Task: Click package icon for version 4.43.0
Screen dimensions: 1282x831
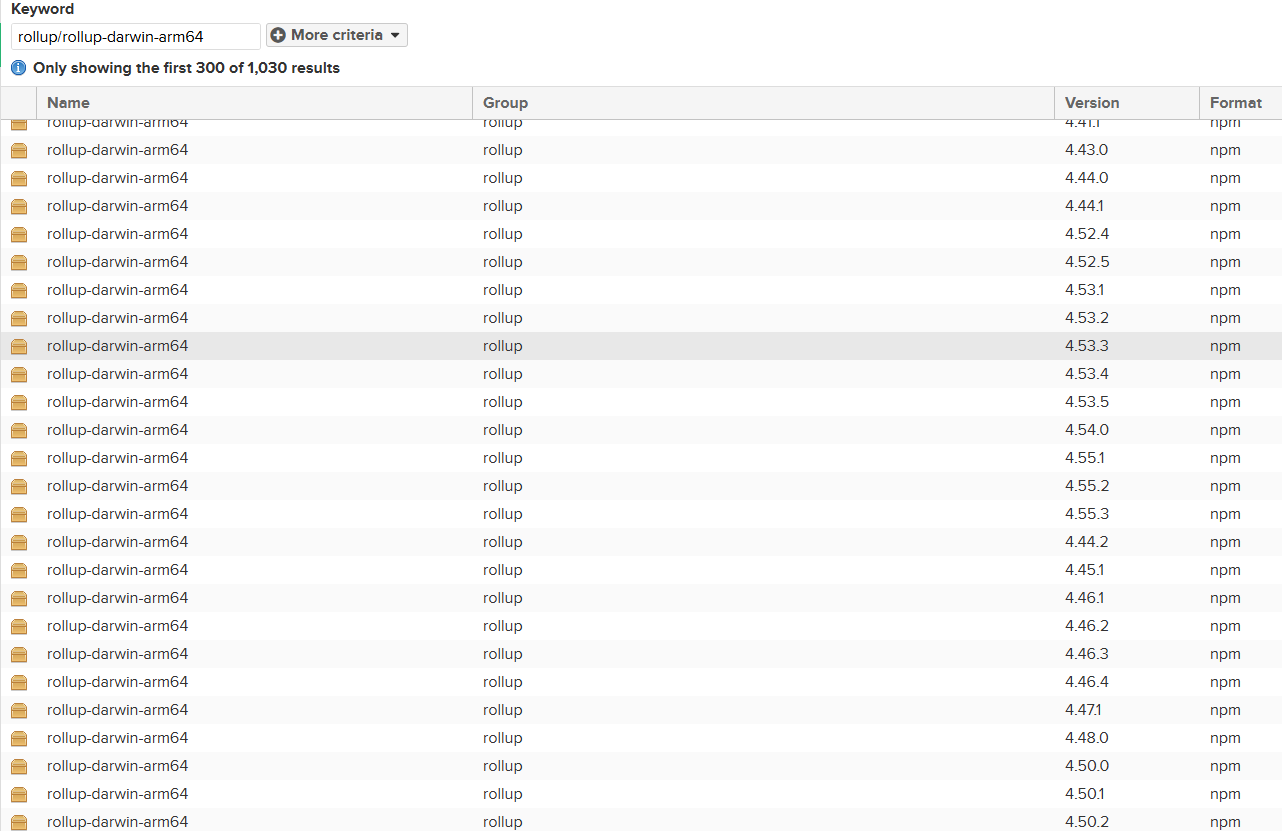Action: point(19,150)
